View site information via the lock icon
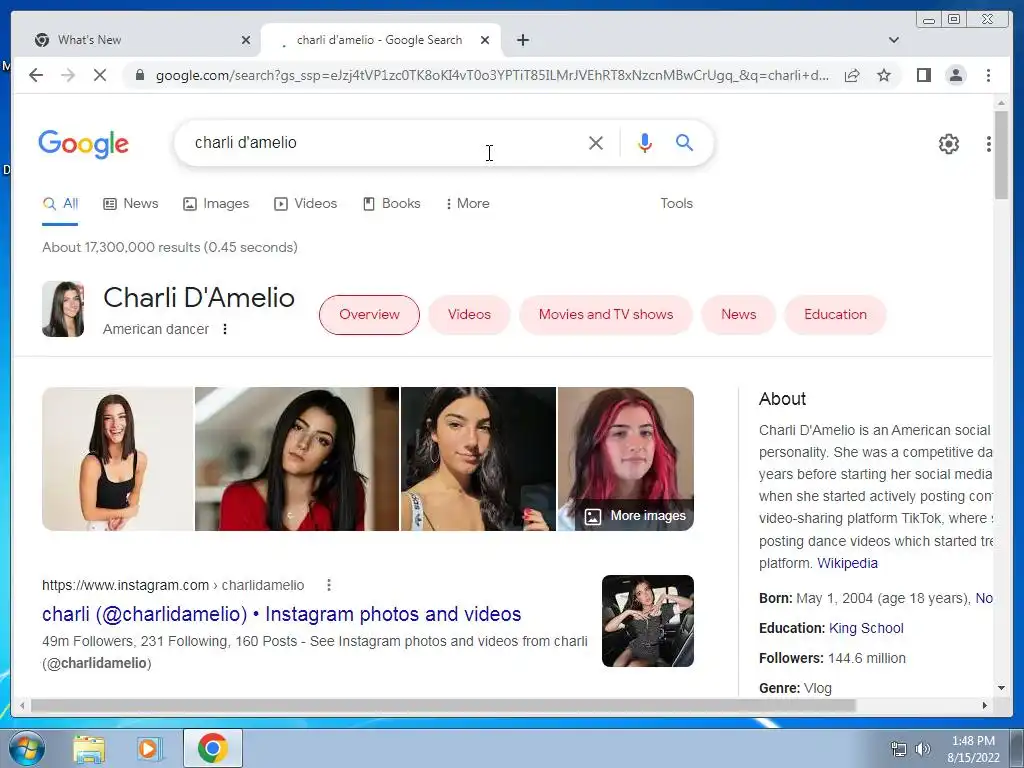This screenshot has width=1024, height=768. tap(139, 75)
